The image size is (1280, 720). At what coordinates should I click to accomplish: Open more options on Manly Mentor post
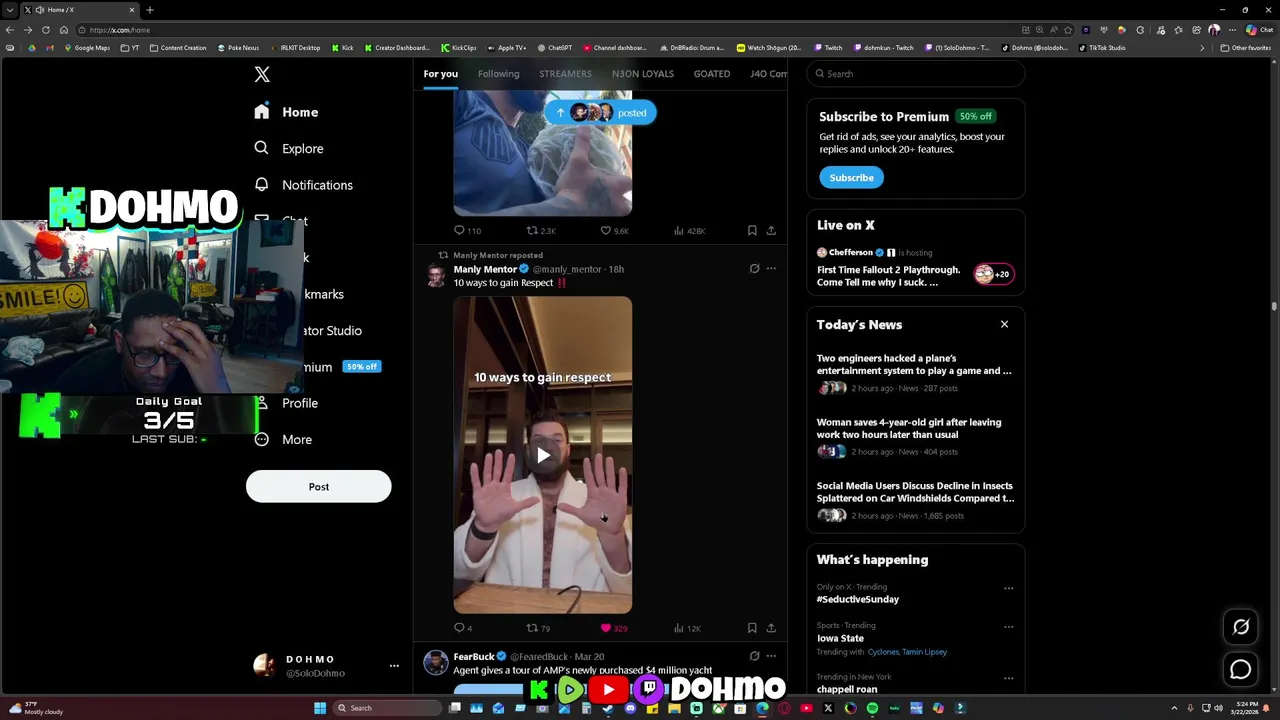771,268
